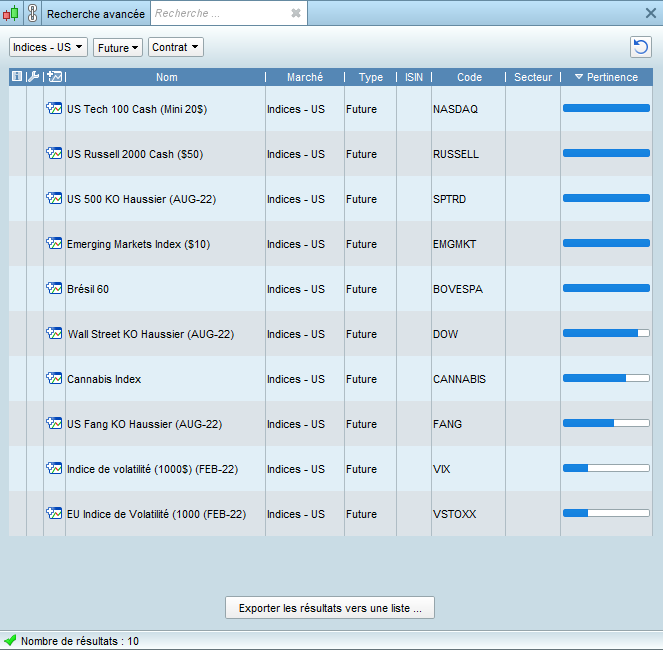Open chart icon for Cannabis Index
Image resolution: width=663 pixels, height=650 pixels.
pos(54,378)
